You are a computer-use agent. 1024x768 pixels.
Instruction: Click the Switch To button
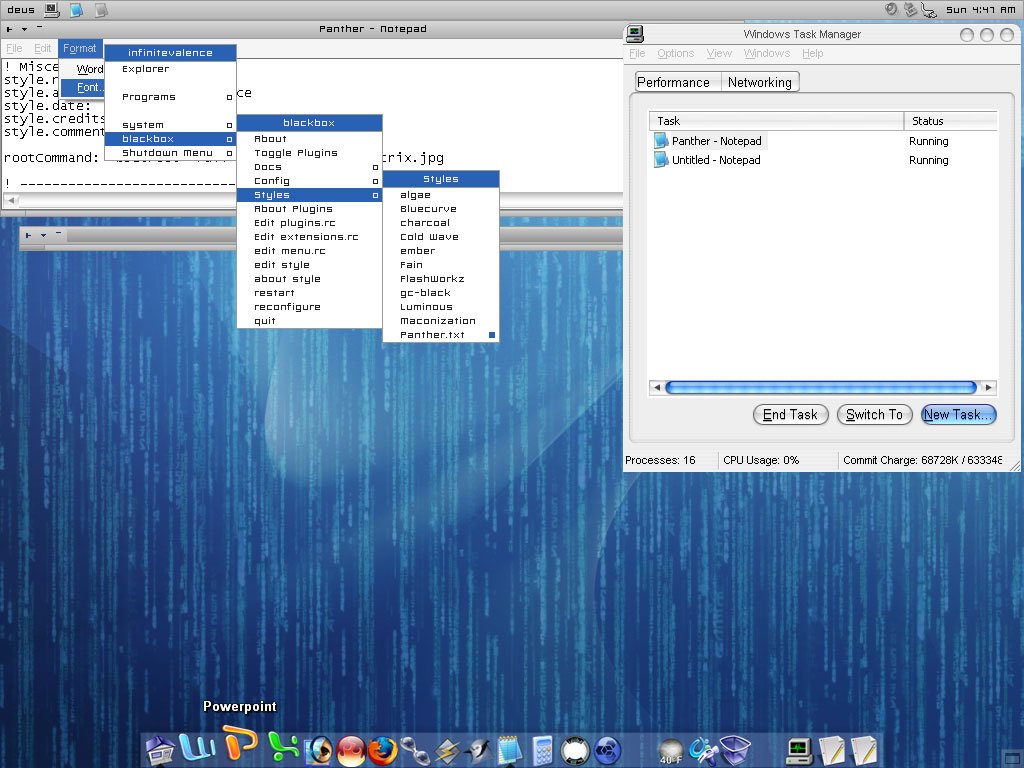pyautogui.click(x=874, y=415)
